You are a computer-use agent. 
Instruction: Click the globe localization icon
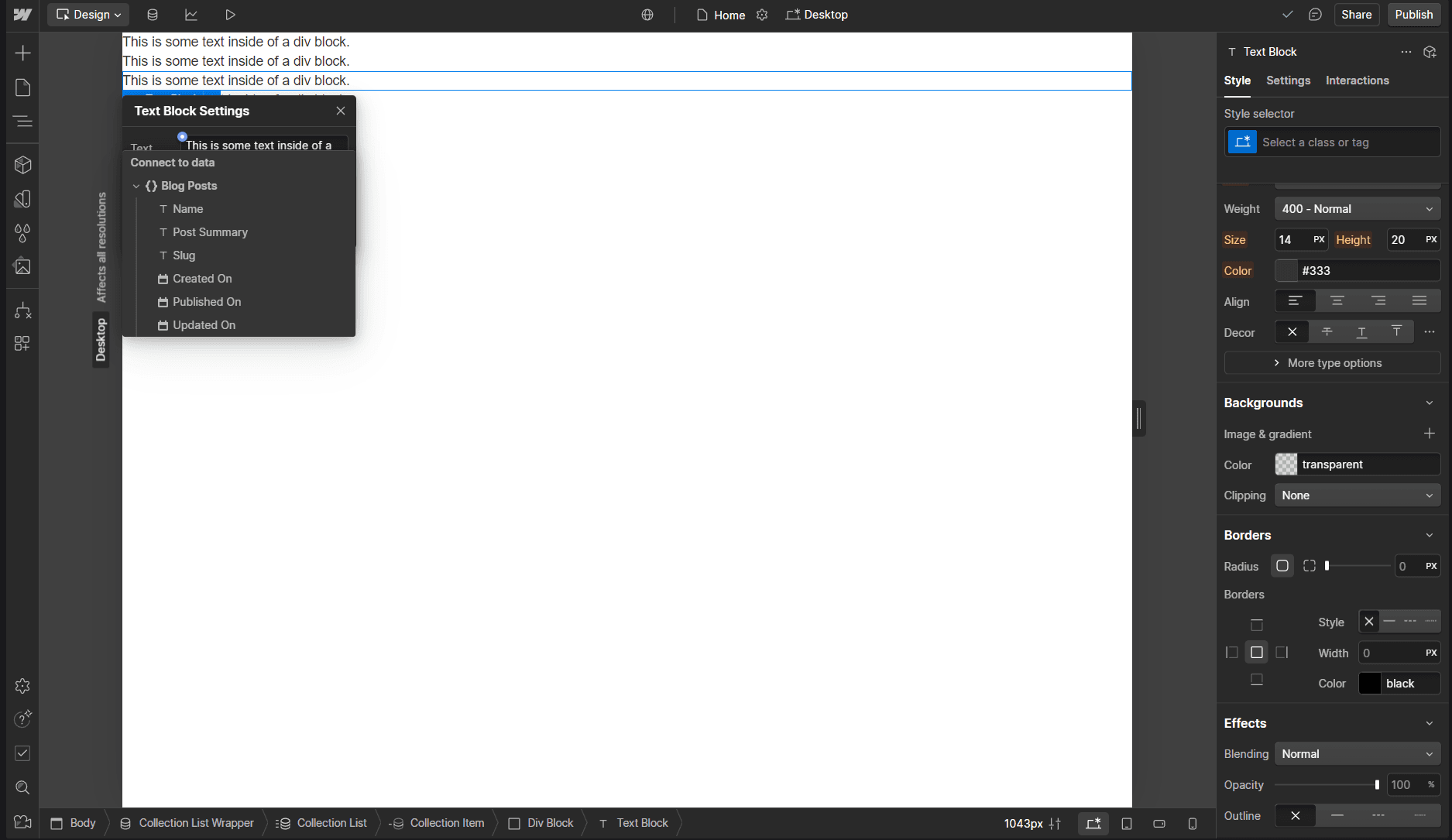[x=647, y=15]
